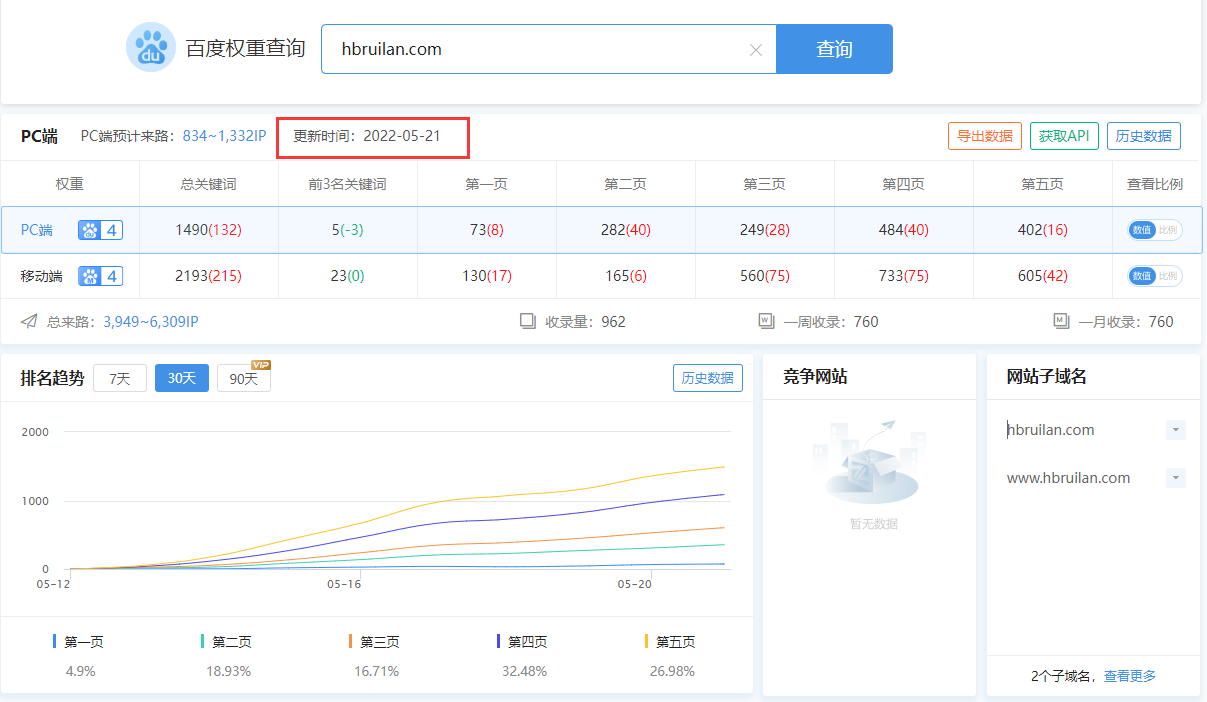
Task: Click the 总关键词 column header
Action: coord(208,184)
